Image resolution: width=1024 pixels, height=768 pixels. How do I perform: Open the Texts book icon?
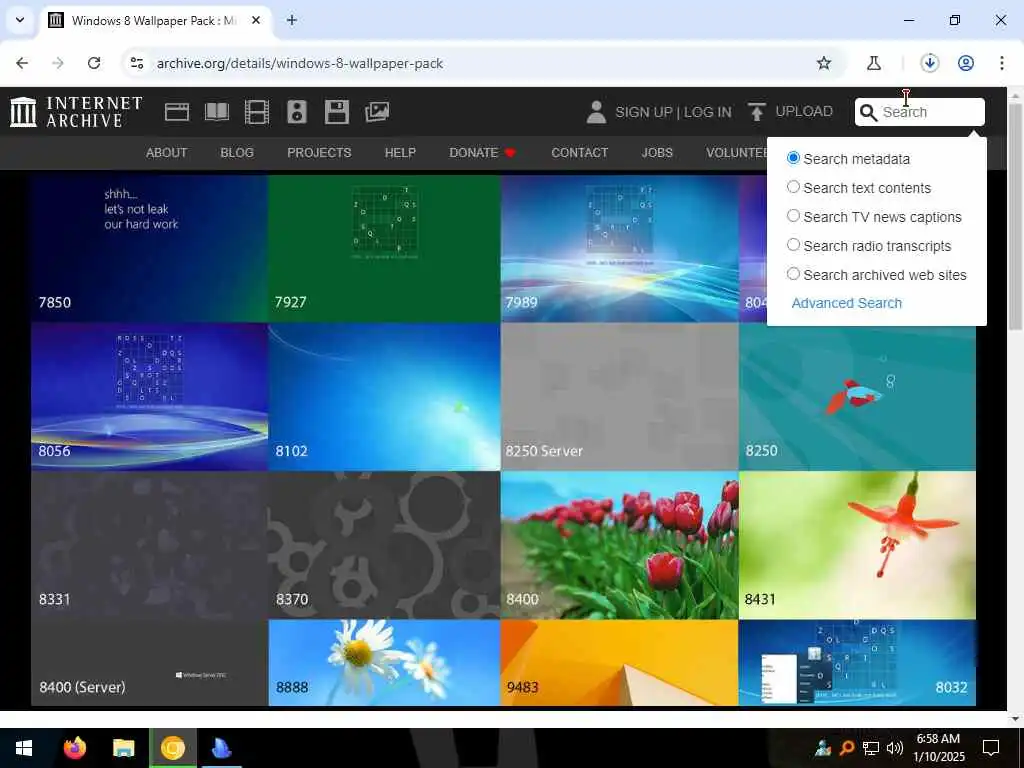pyautogui.click(x=217, y=112)
